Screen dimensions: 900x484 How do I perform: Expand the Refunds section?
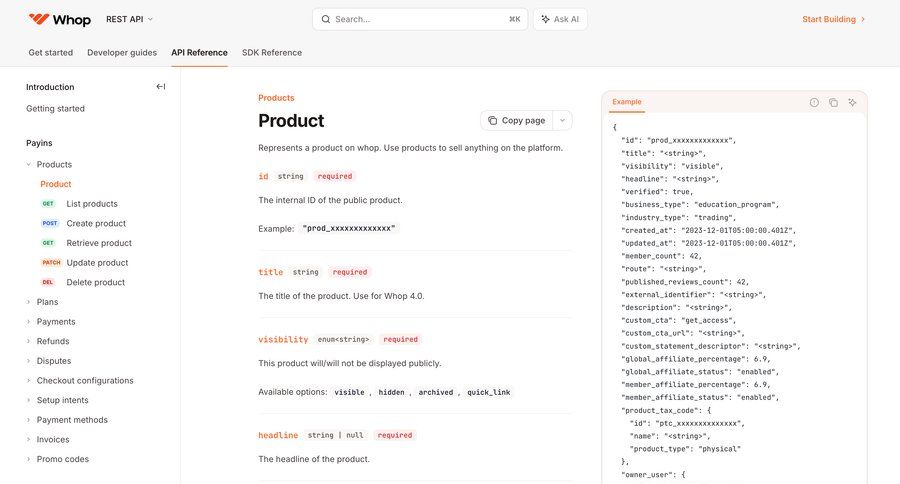pos(28,341)
